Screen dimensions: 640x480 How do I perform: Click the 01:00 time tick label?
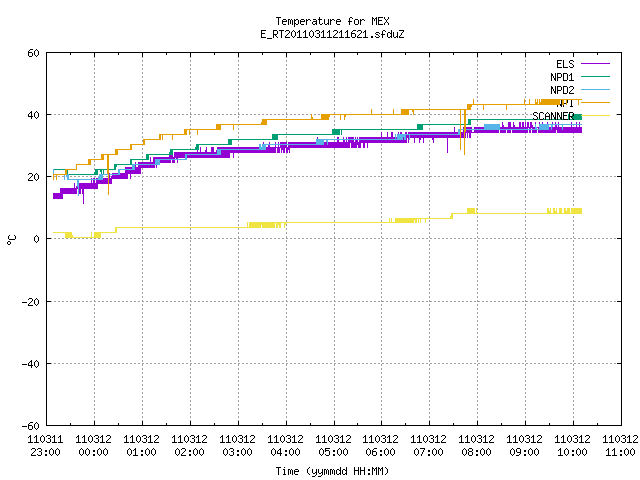(x=141, y=453)
